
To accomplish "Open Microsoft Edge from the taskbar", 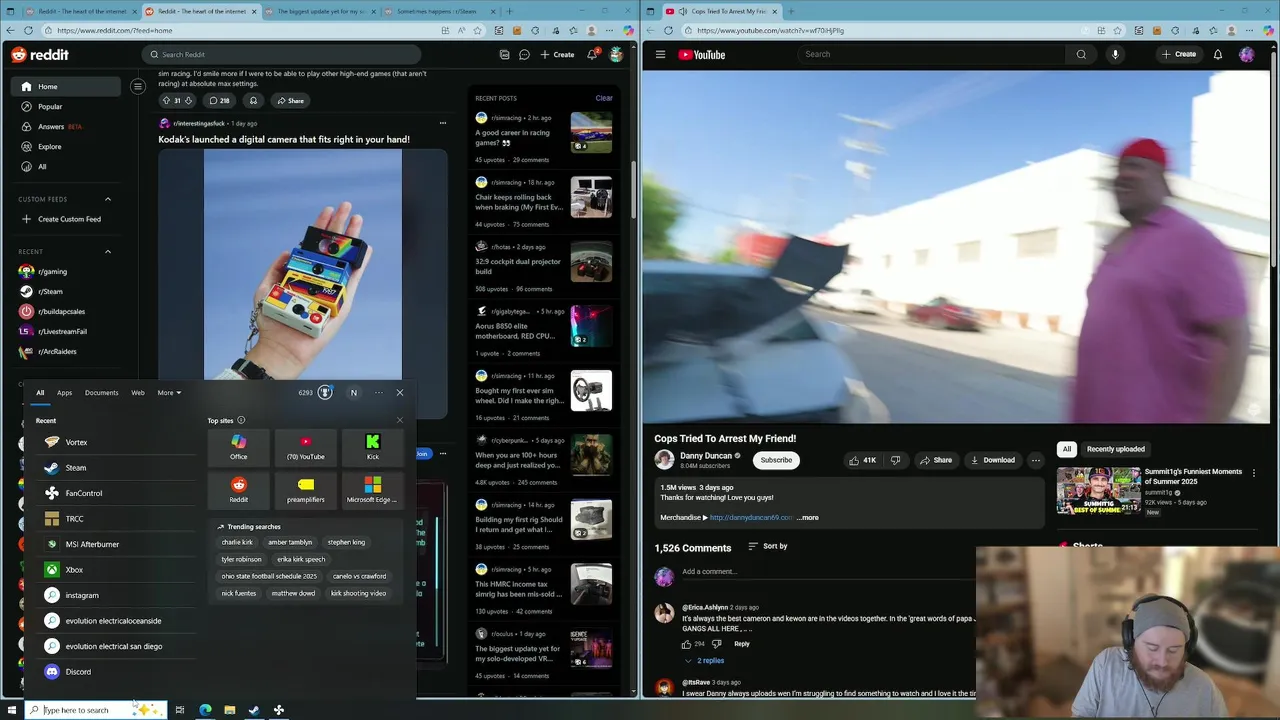I will [205, 710].
